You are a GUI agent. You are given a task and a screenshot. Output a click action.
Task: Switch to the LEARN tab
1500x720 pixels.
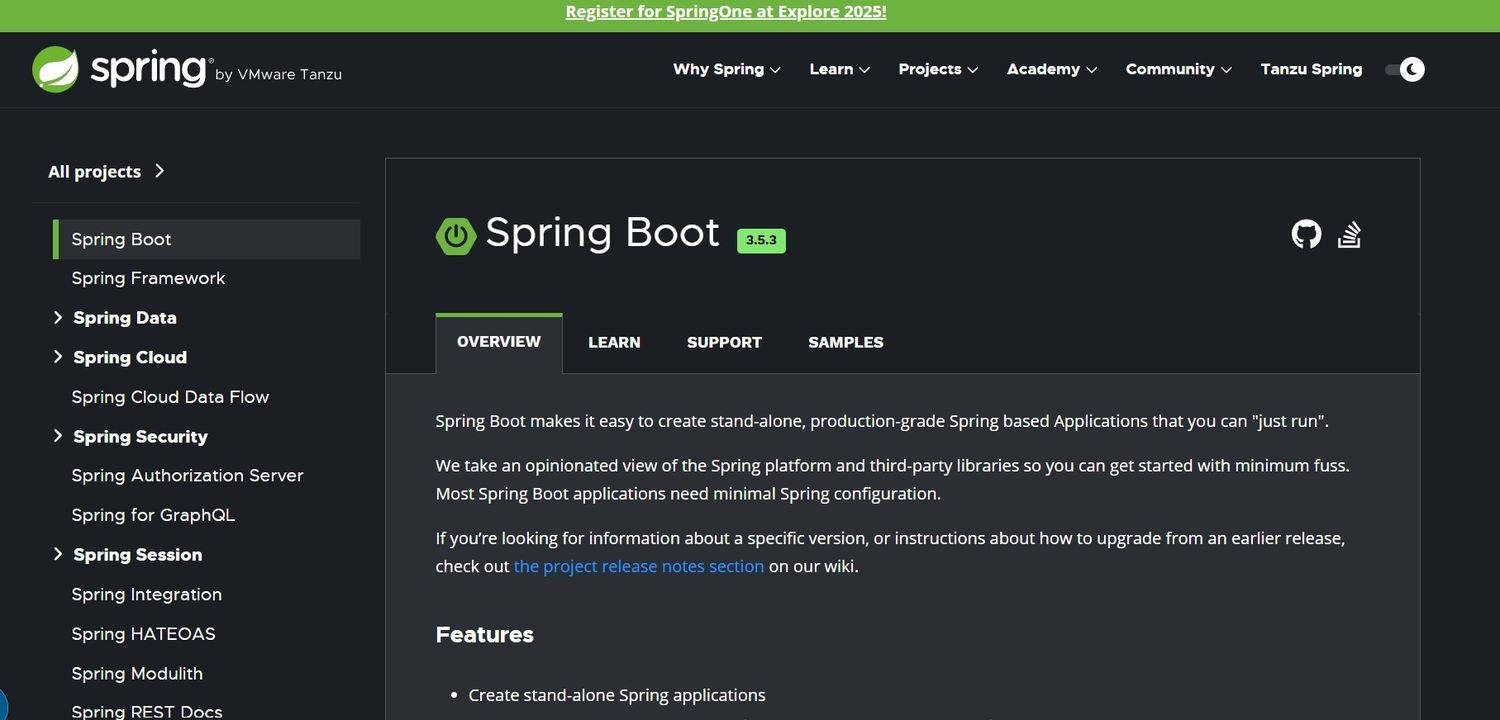point(614,342)
